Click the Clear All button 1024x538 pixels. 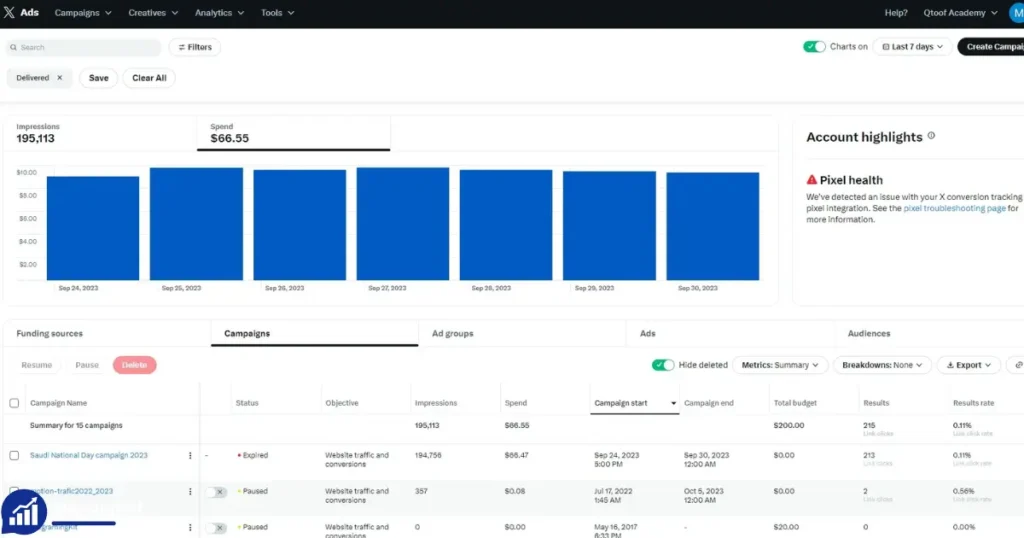point(149,78)
